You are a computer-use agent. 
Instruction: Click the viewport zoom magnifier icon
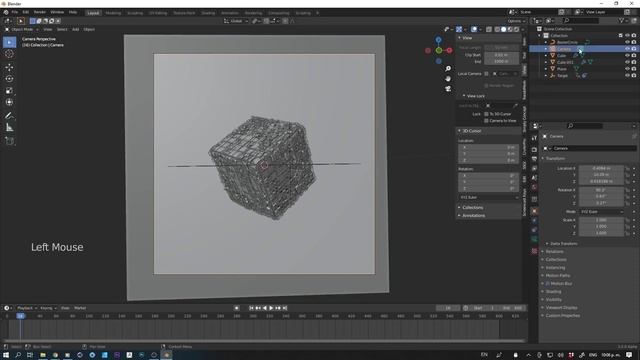pos(448,69)
